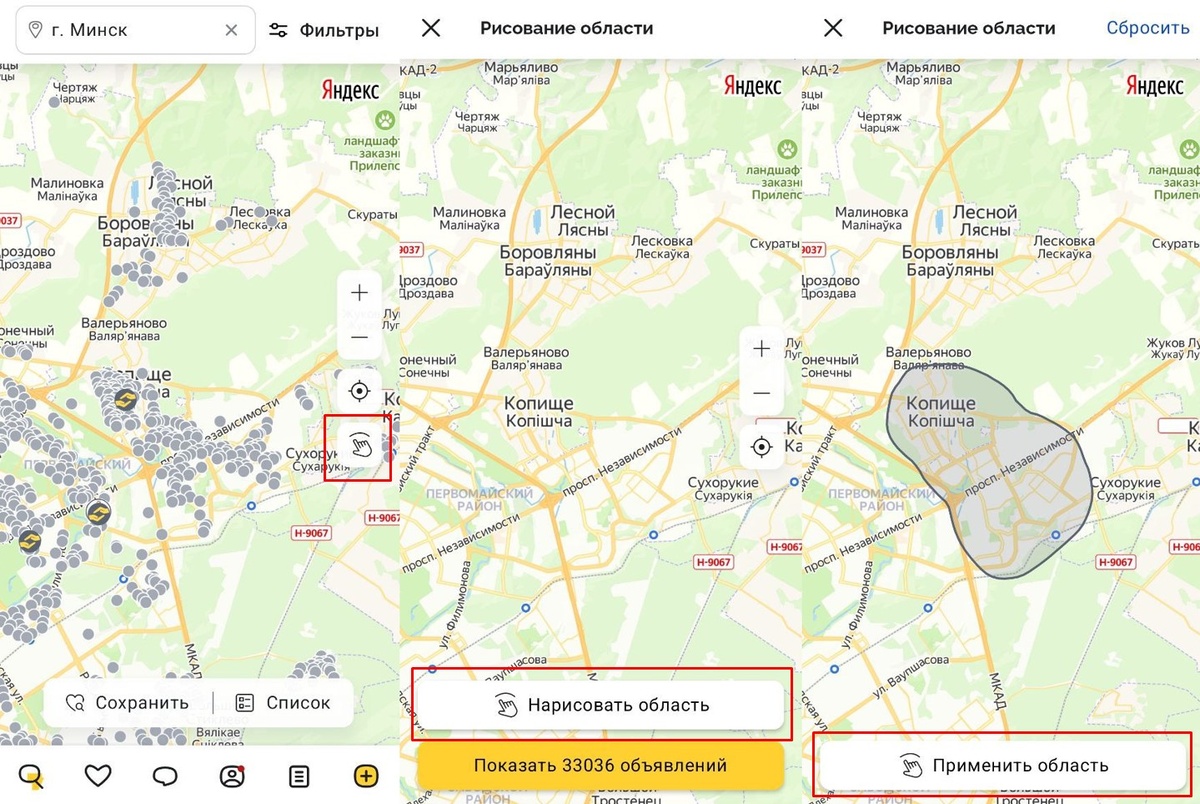Tap Сбросить to reset drawn area

click(1148, 28)
